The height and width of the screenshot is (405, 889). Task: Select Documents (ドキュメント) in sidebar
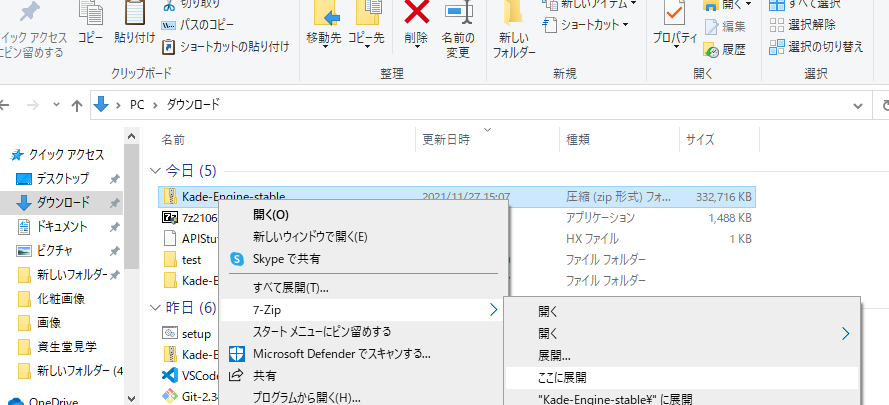click(62, 227)
